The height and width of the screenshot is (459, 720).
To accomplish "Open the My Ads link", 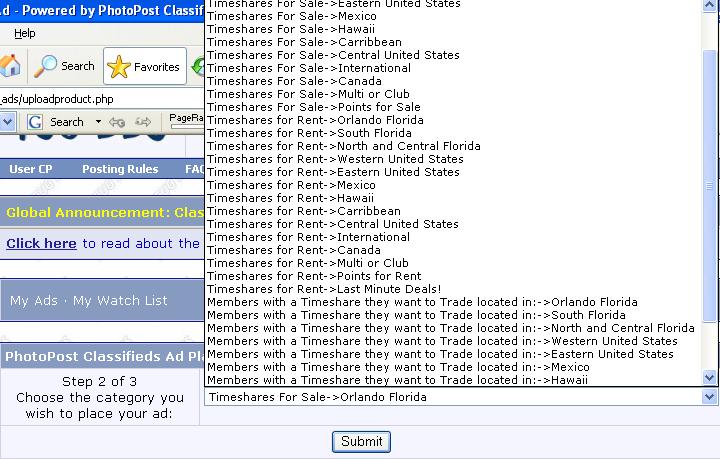I will (34, 301).
